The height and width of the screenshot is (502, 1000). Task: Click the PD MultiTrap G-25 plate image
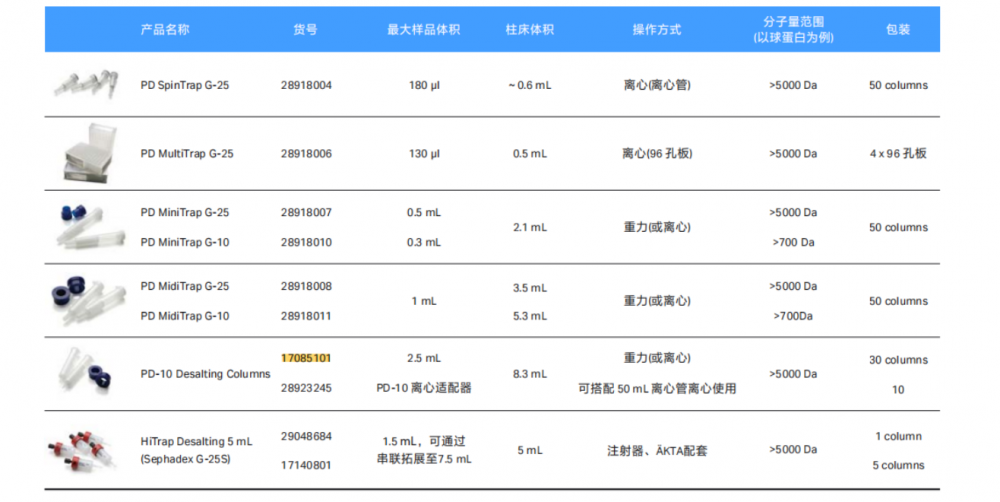point(85,153)
